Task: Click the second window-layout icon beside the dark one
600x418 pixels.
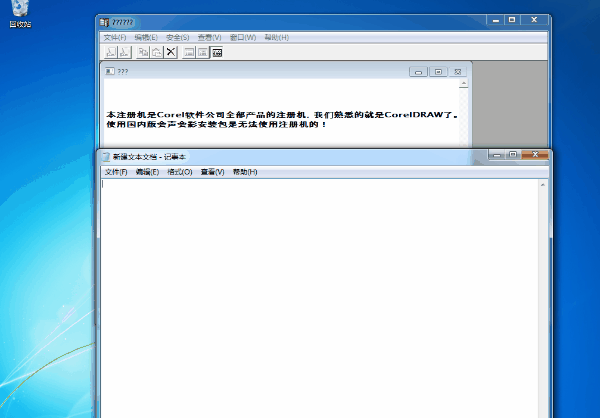Action: (203, 52)
